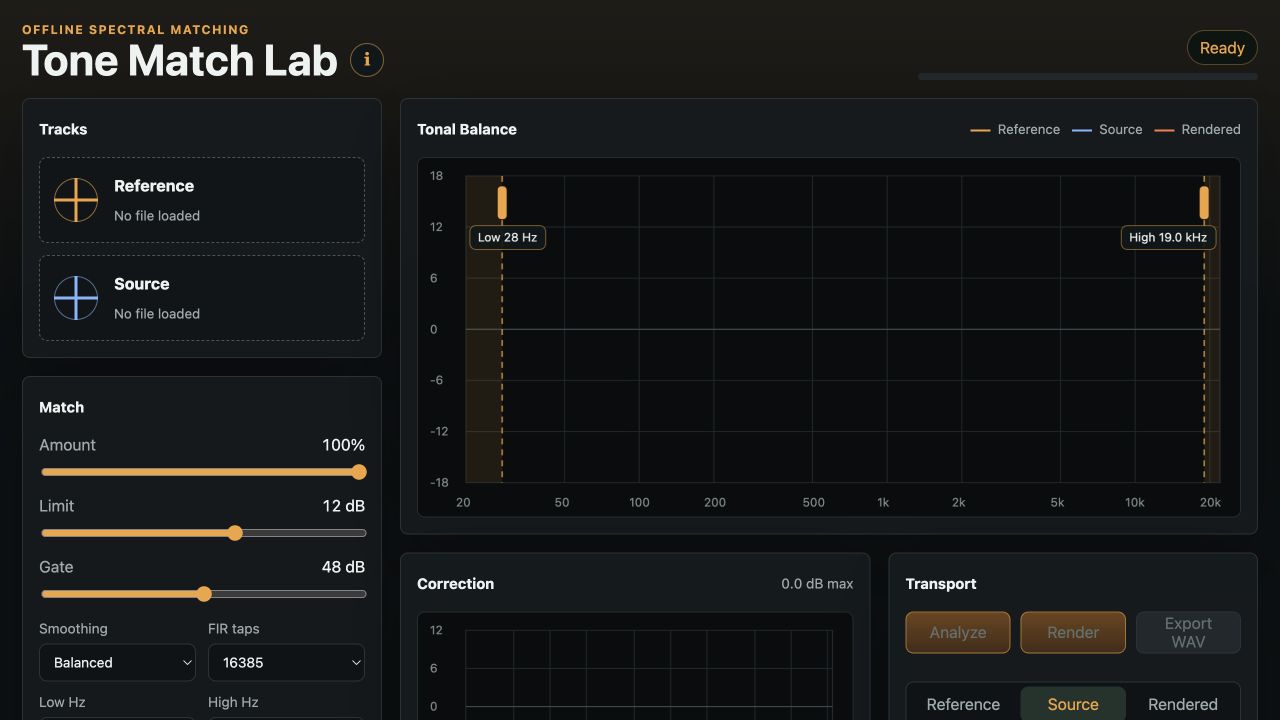
Task: Open the info icon beside Tone Match Lab
Action: click(x=367, y=60)
